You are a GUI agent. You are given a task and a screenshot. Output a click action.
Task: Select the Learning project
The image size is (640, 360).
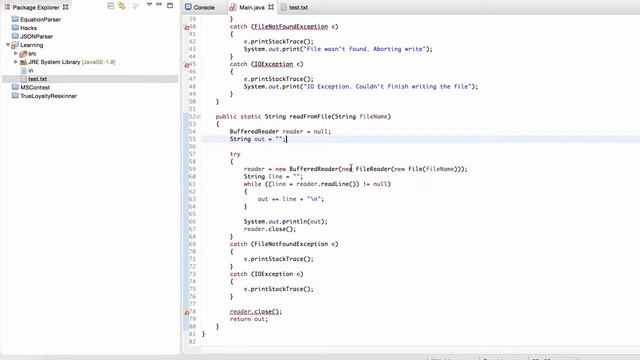click(x=31, y=45)
